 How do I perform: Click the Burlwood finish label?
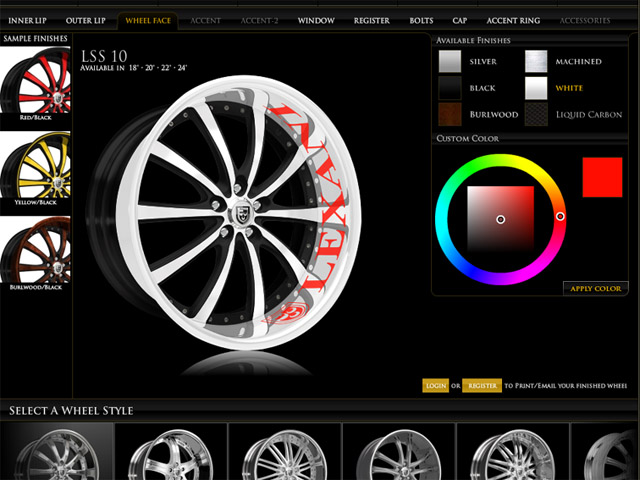[x=493, y=115]
